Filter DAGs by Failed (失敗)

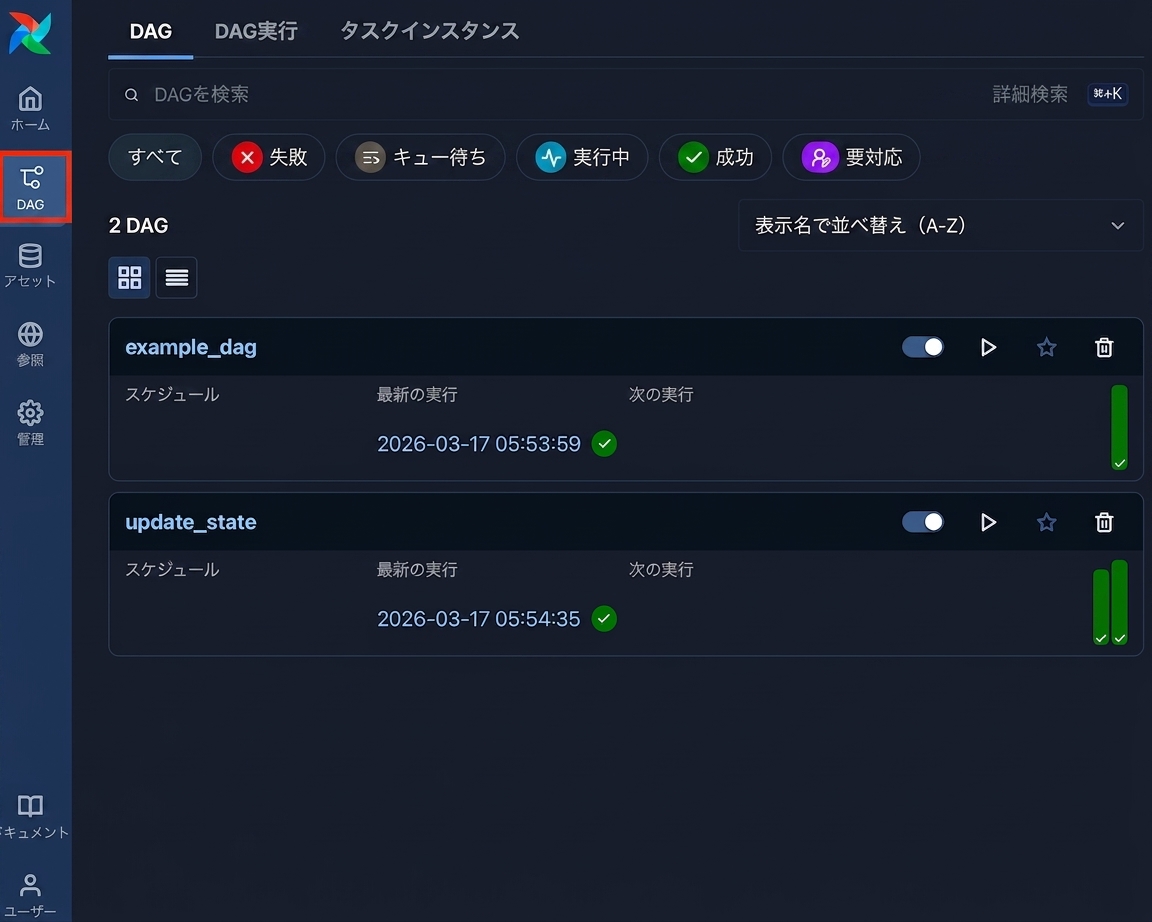[269, 157]
